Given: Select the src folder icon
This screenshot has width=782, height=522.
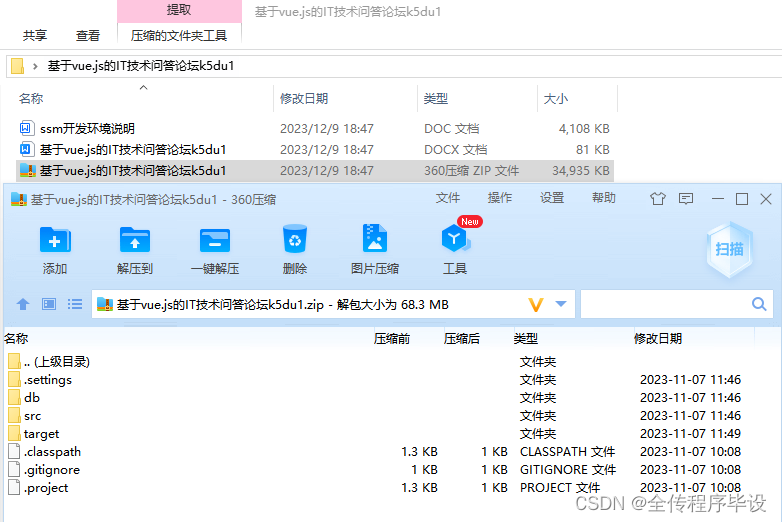Looking at the screenshot, I should [14, 415].
